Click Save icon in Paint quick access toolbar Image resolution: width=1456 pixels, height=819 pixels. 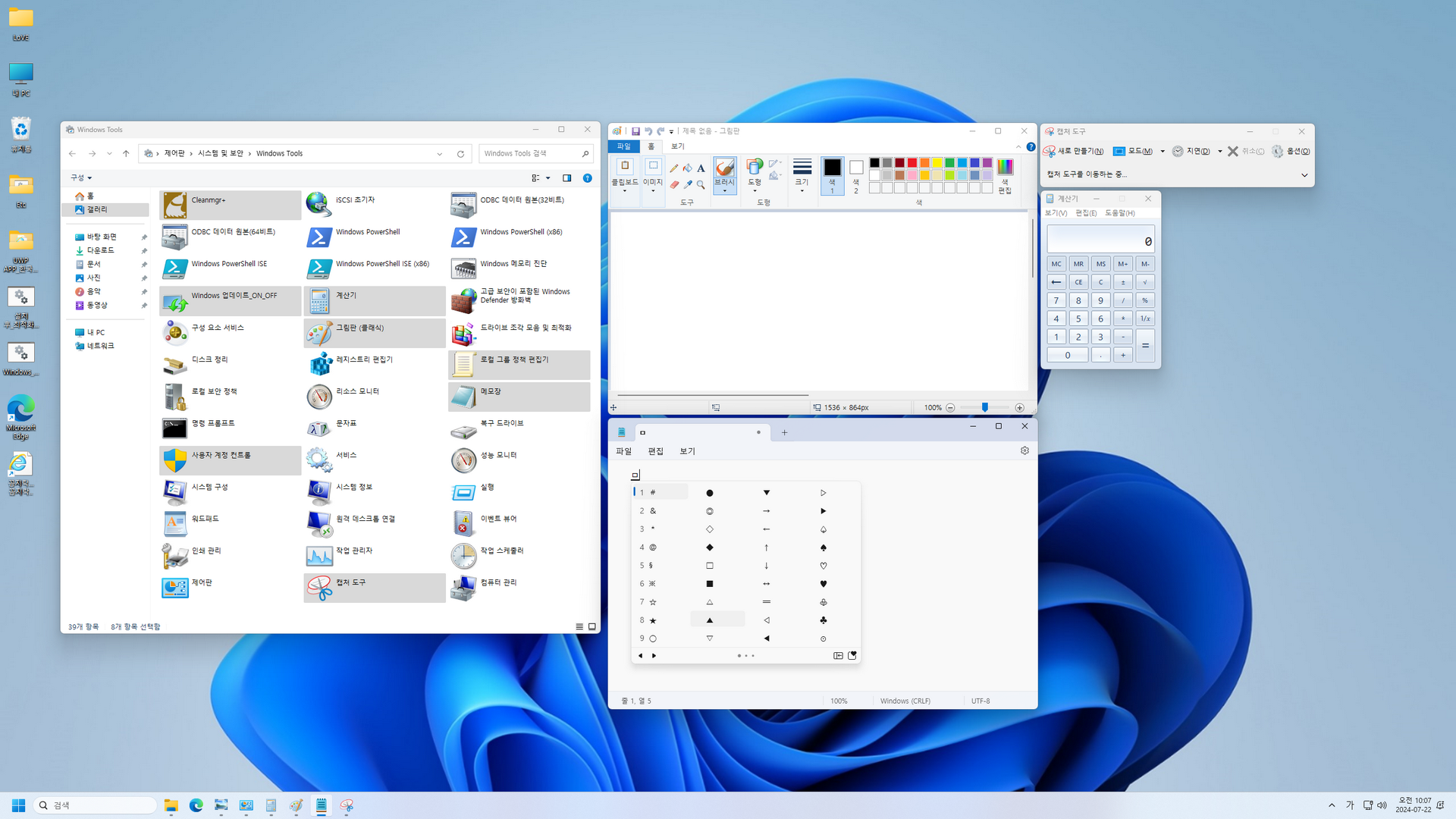[x=635, y=131]
